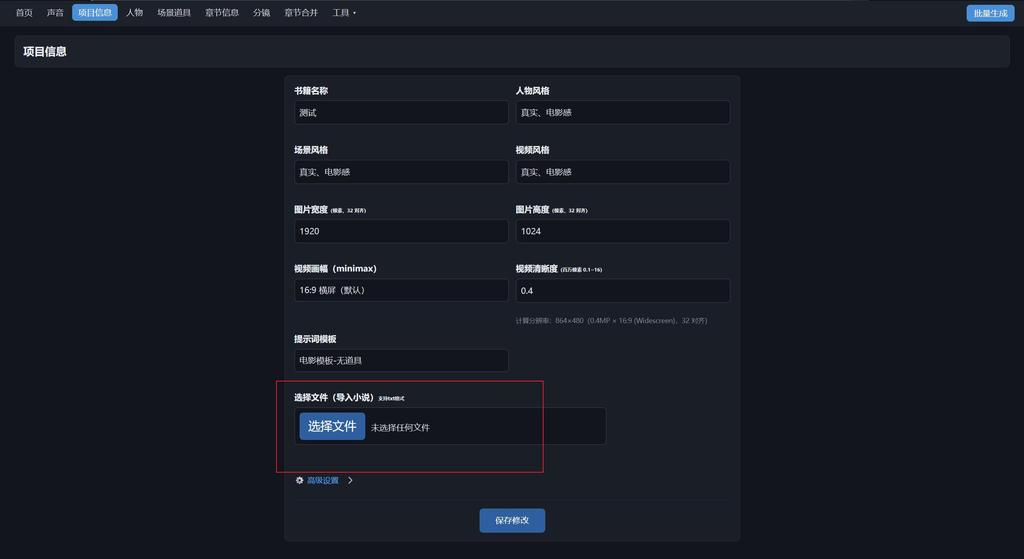The image size is (1024, 559).
Task: Click the 图片高度 field showing 1024
Action: coord(622,231)
